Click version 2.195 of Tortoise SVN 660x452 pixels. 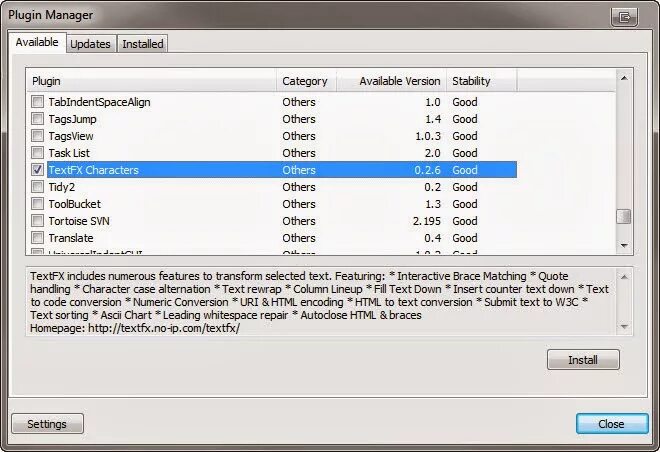tap(427, 221)
